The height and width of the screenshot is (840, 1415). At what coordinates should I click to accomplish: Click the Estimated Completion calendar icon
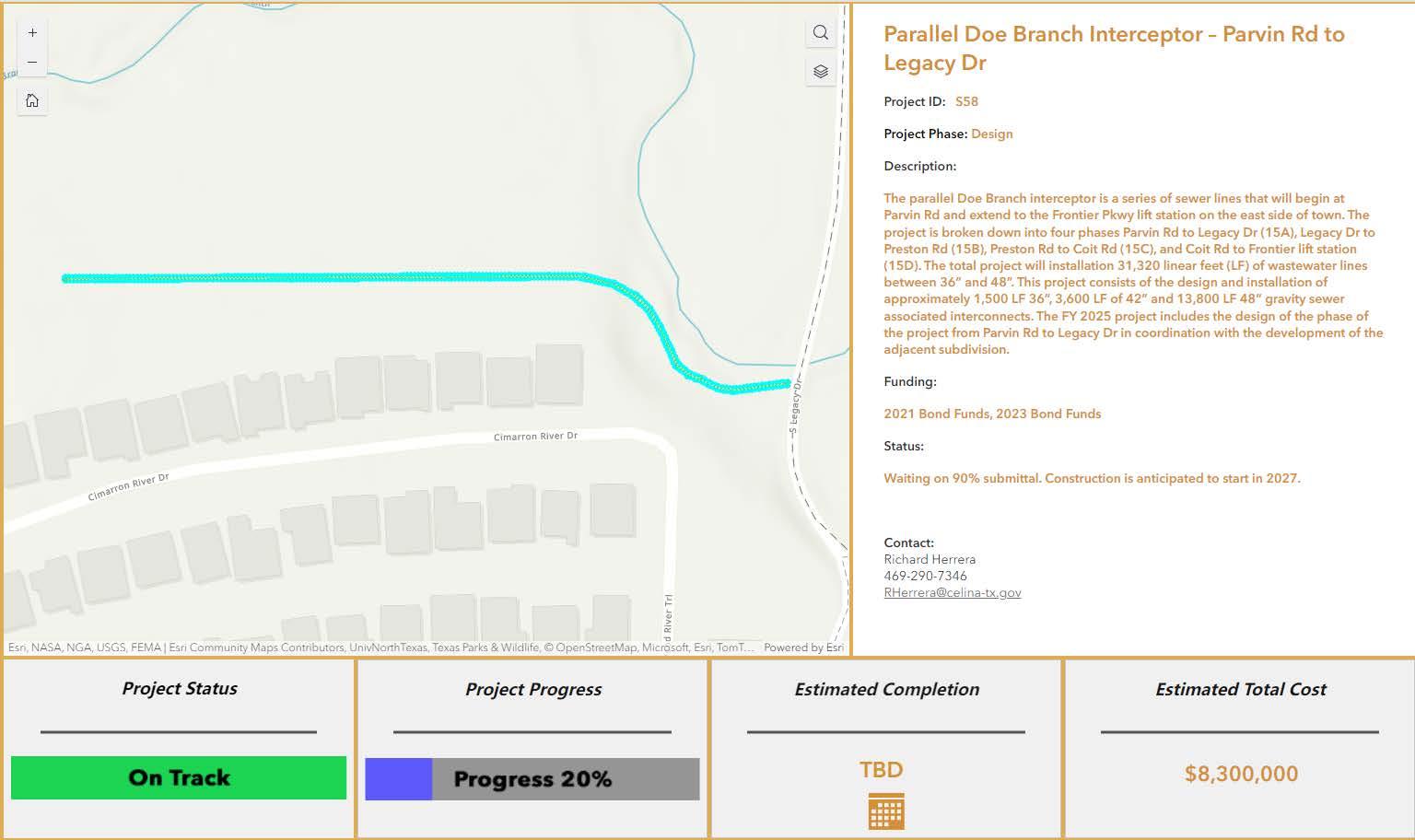click(x=885, y=811)
